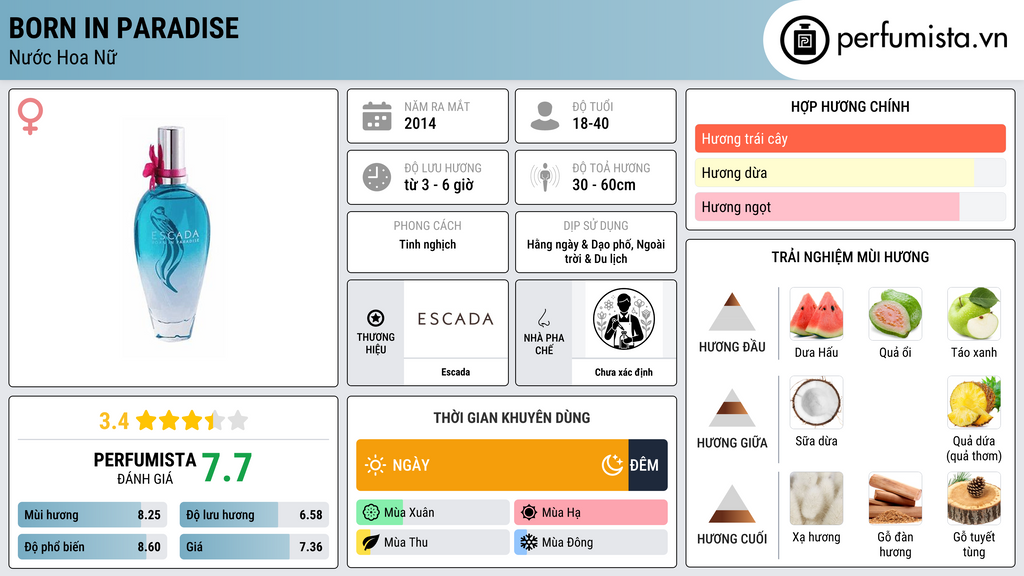Viewport: 1024px width, 576px height.
Task: Click the Mùa Xuân season label
Action: point(409,513)
